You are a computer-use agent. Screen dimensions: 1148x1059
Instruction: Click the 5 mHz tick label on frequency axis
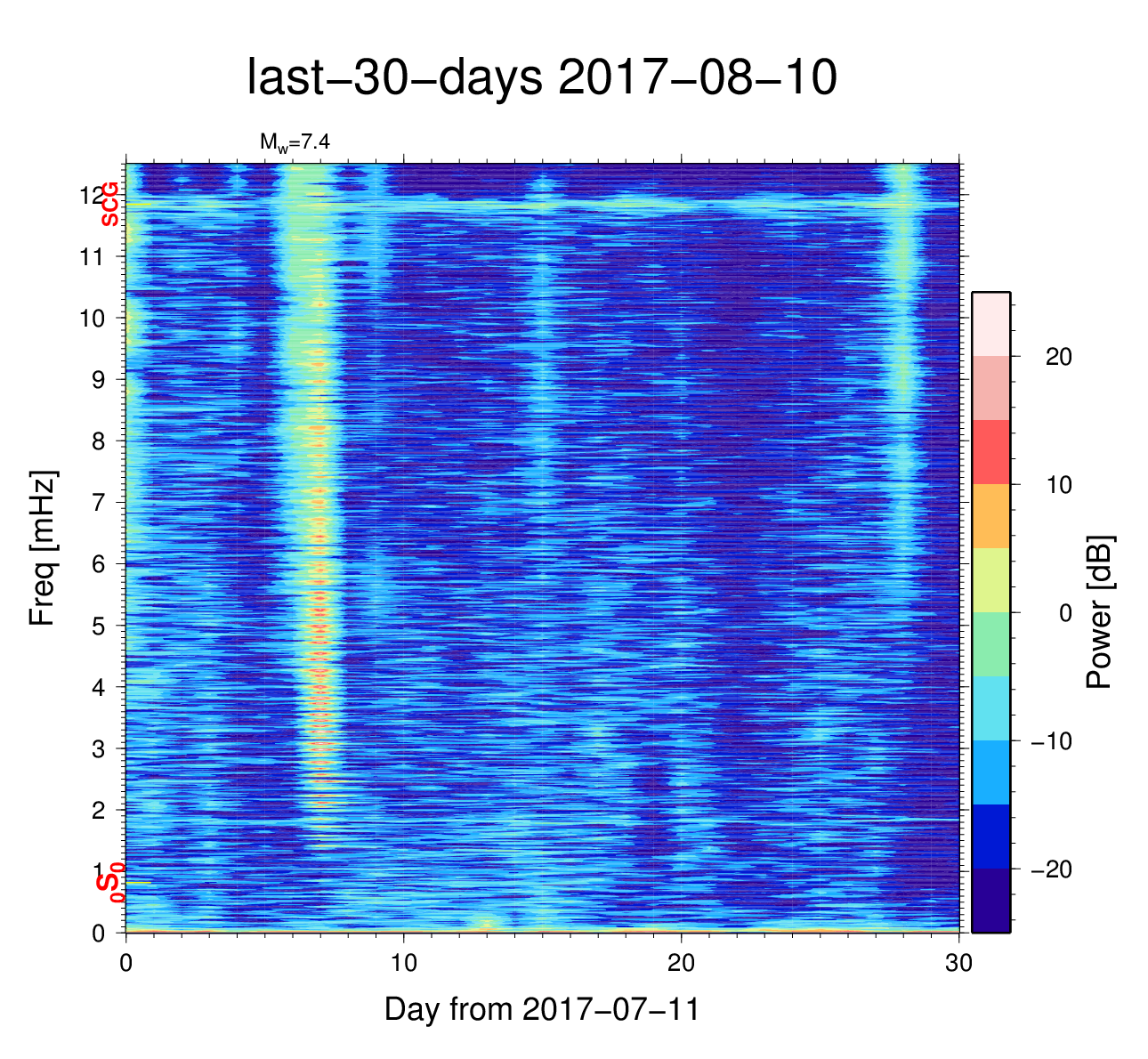tap(98, 626)
